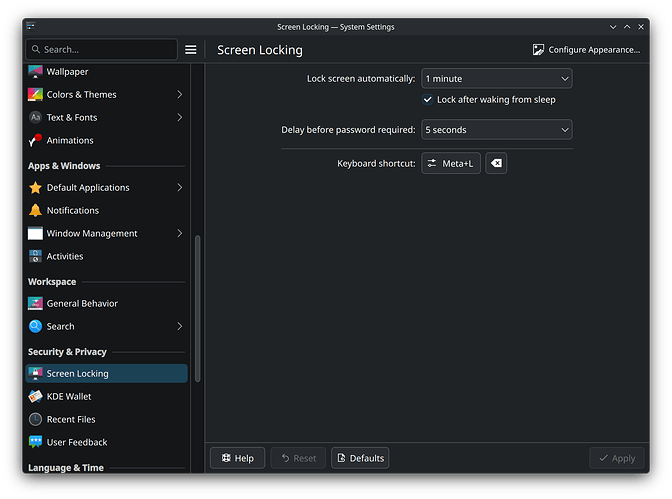672x499 pixels.
Task: Click the Recent Files clock icon
Action: click(x=35, y=419)
